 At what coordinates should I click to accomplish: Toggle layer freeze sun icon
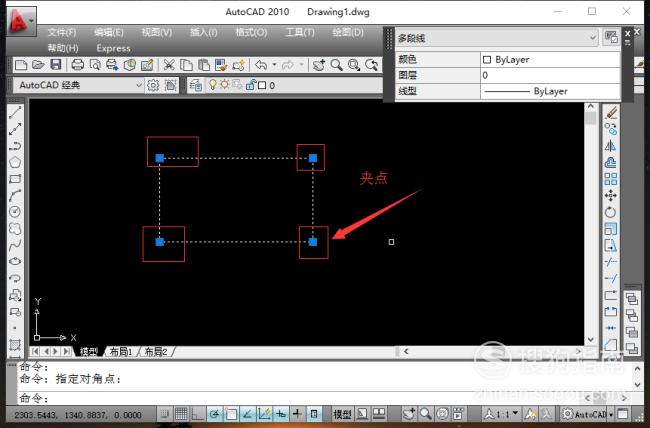(x=225, y=85)
